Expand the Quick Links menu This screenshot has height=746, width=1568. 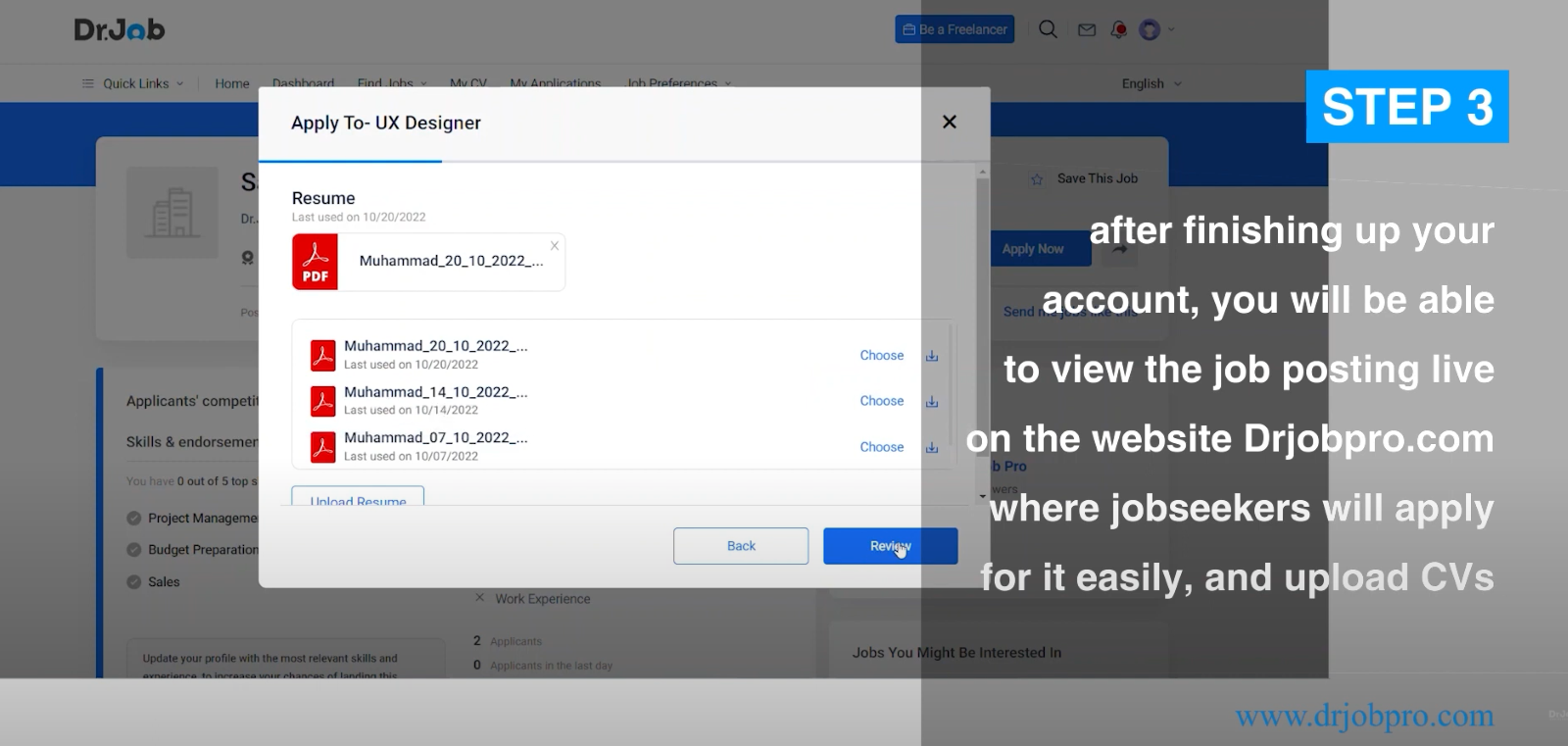(133, 83)
